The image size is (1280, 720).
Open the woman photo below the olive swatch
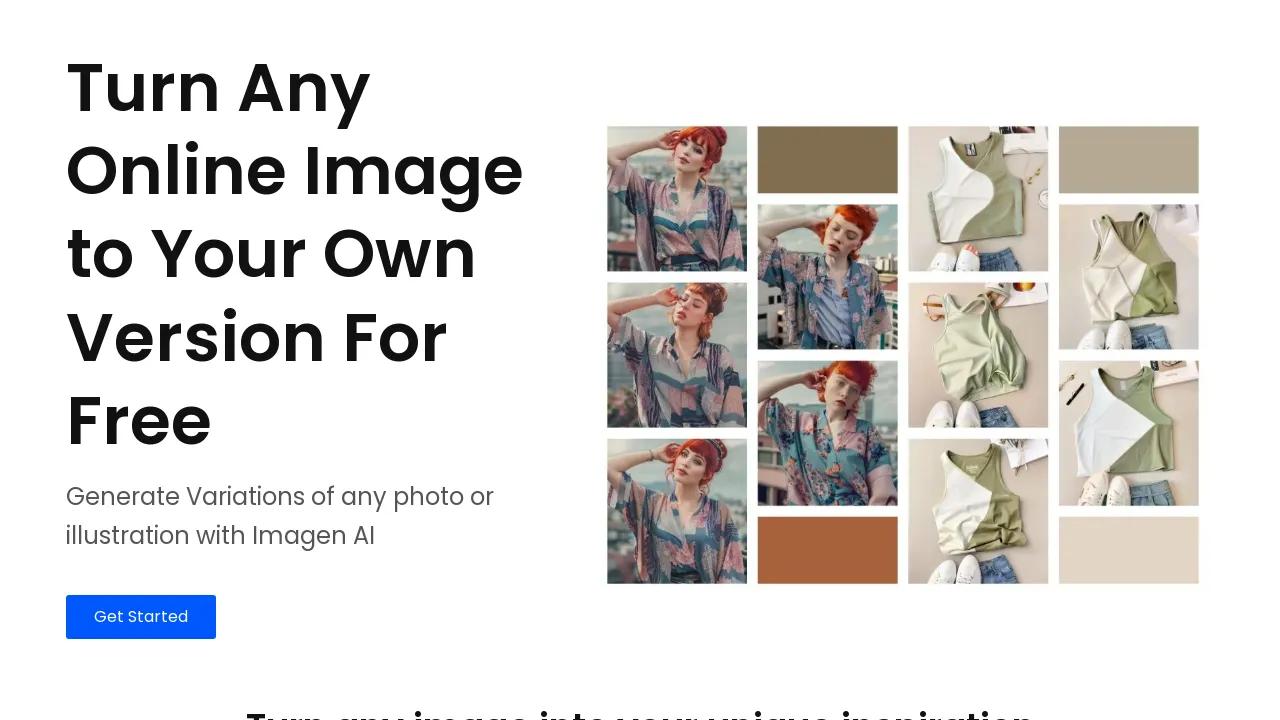(x=827, y=277)
